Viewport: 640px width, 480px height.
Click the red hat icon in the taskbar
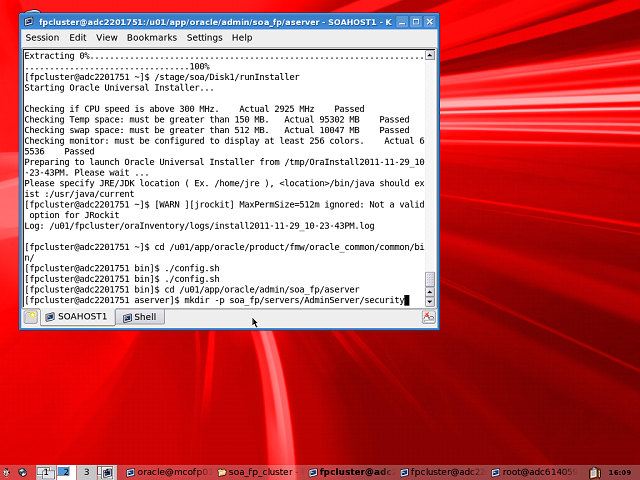point(8,471)
